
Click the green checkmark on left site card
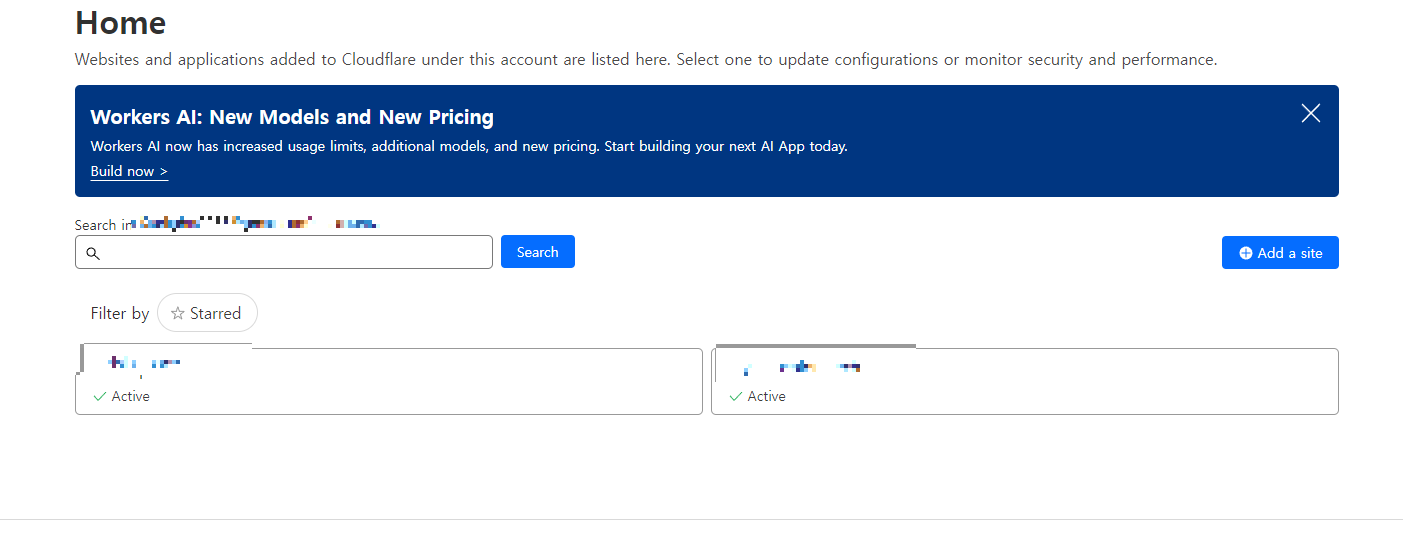(99, 397)
